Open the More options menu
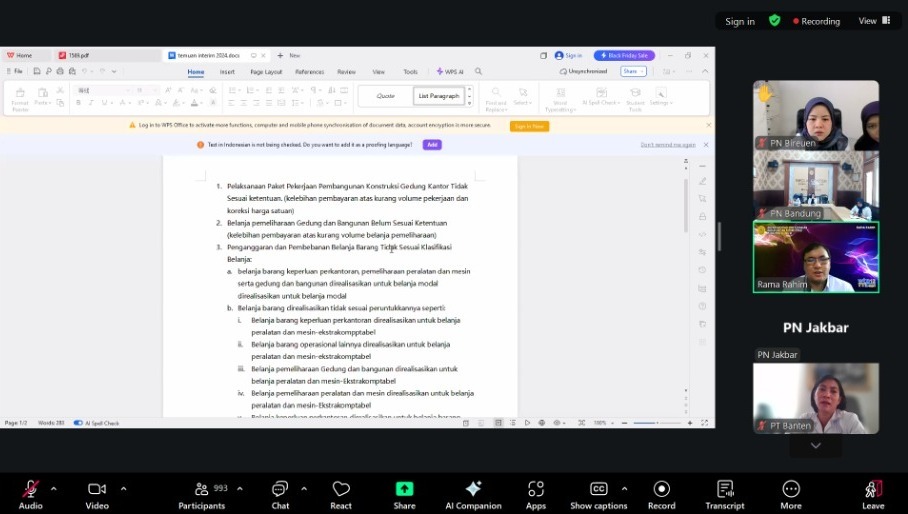This screenshot has width=908, height=514. pyautogui.click(x=791, y=489)
